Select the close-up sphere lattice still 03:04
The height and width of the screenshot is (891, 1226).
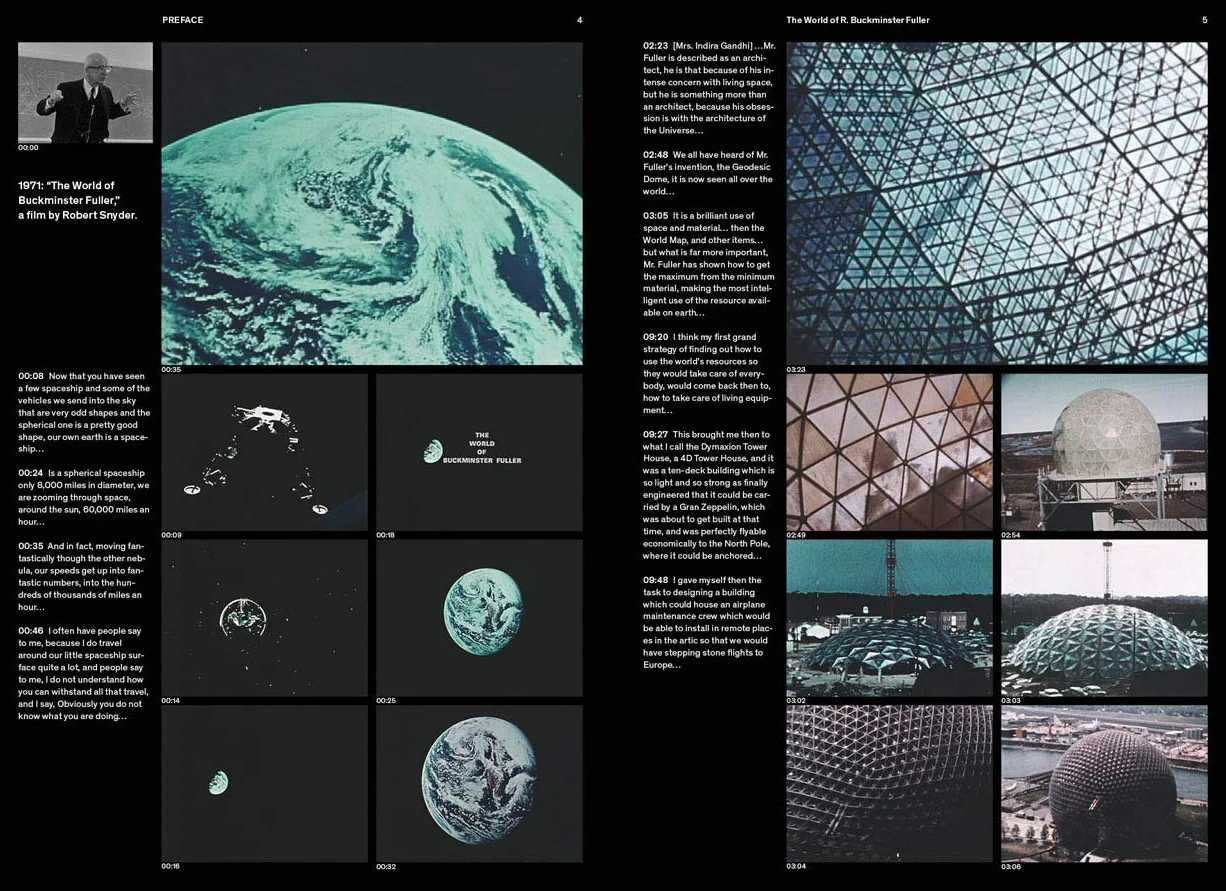pos(890,783)
